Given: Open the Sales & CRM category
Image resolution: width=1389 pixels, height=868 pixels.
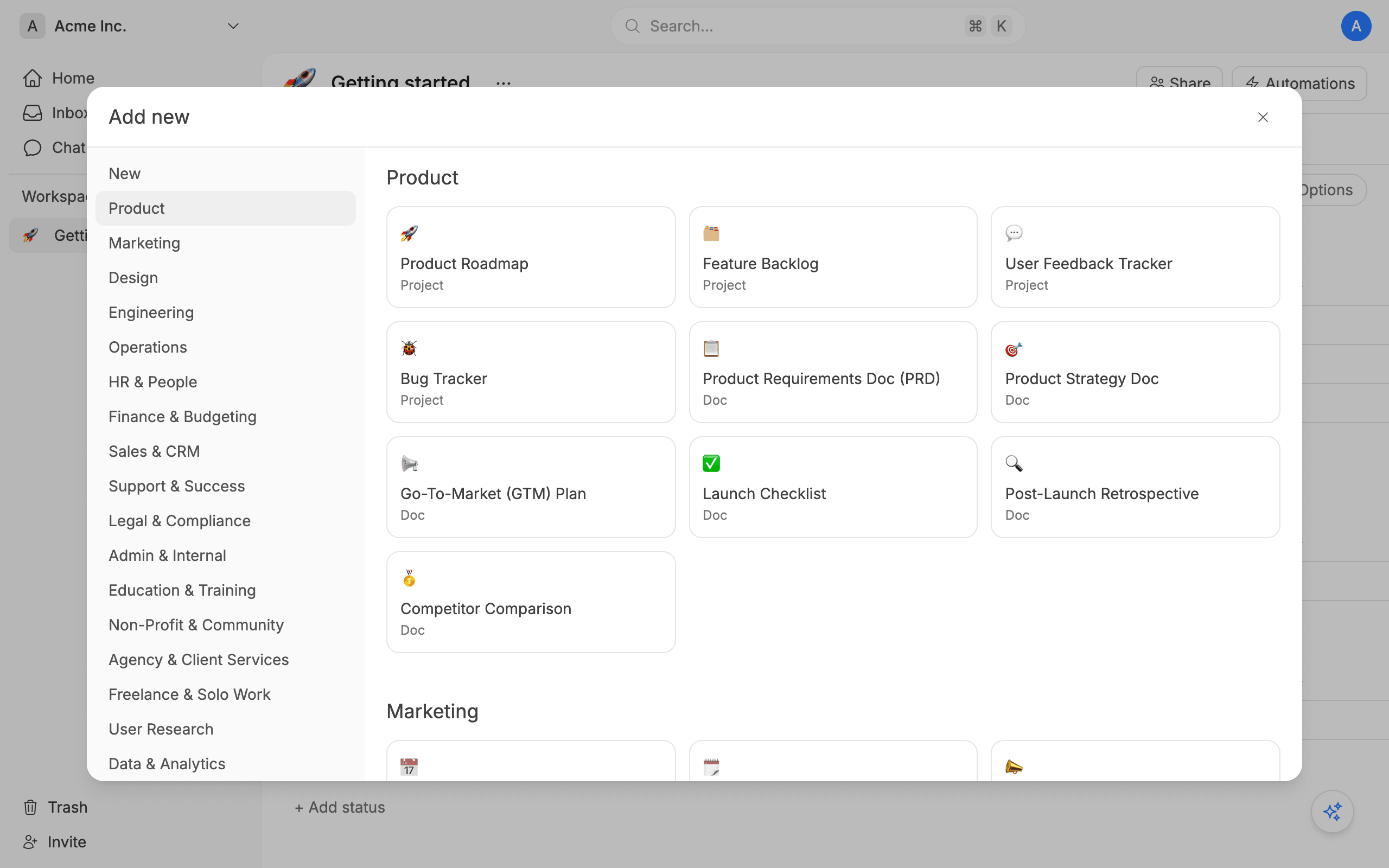Looking at the screenshot, I should click(226, 451).
